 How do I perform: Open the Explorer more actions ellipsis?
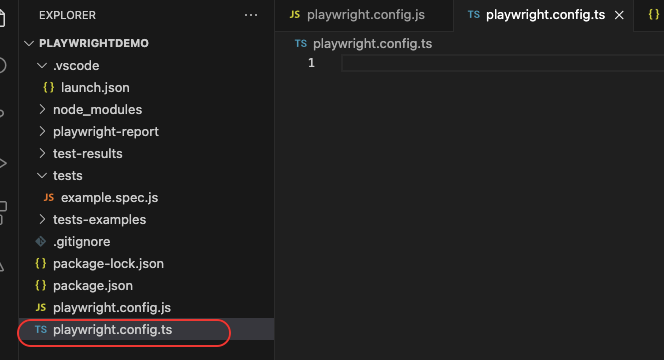point(251,15)
